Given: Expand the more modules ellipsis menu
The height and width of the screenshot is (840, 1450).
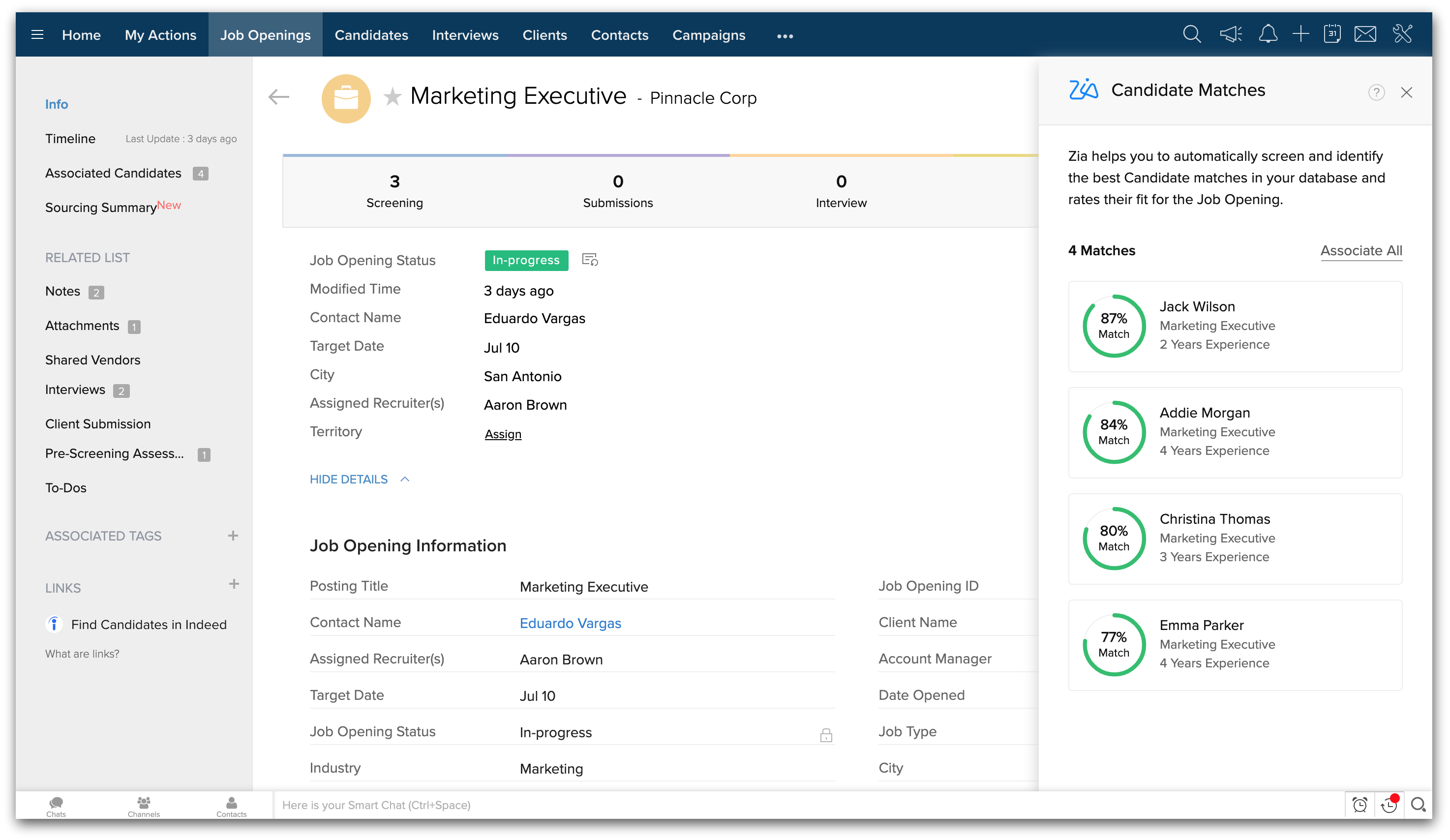Looking at the screenshot, I should [785, 36].
